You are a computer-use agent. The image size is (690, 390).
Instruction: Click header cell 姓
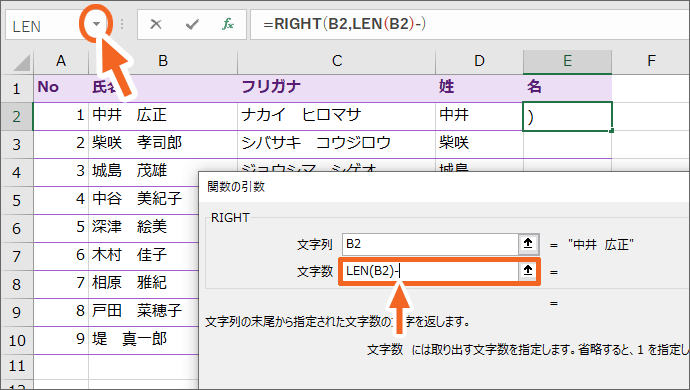coord(479,88)
